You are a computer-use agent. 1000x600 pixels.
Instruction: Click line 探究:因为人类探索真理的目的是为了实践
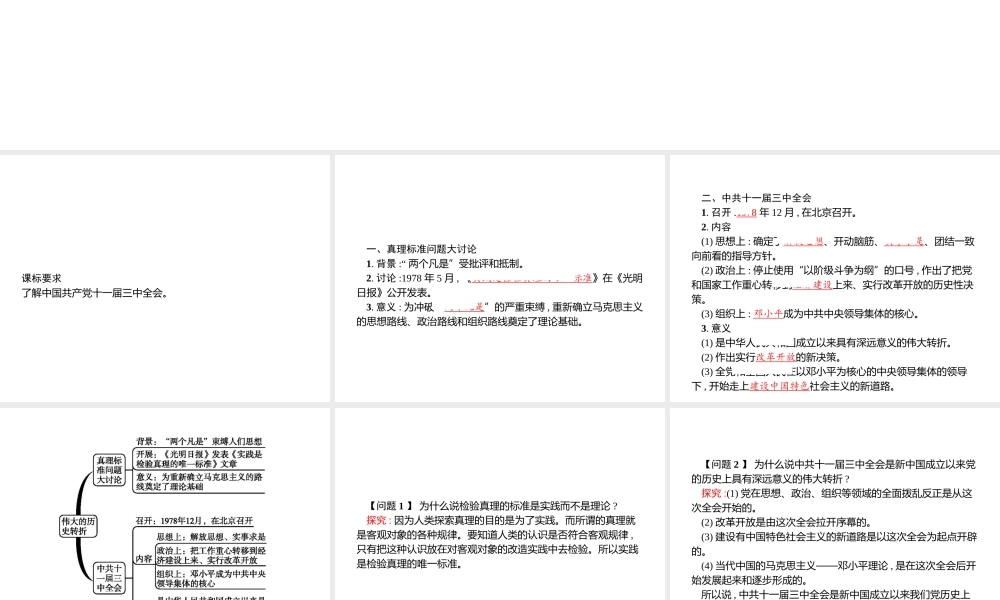click(501, 520)
